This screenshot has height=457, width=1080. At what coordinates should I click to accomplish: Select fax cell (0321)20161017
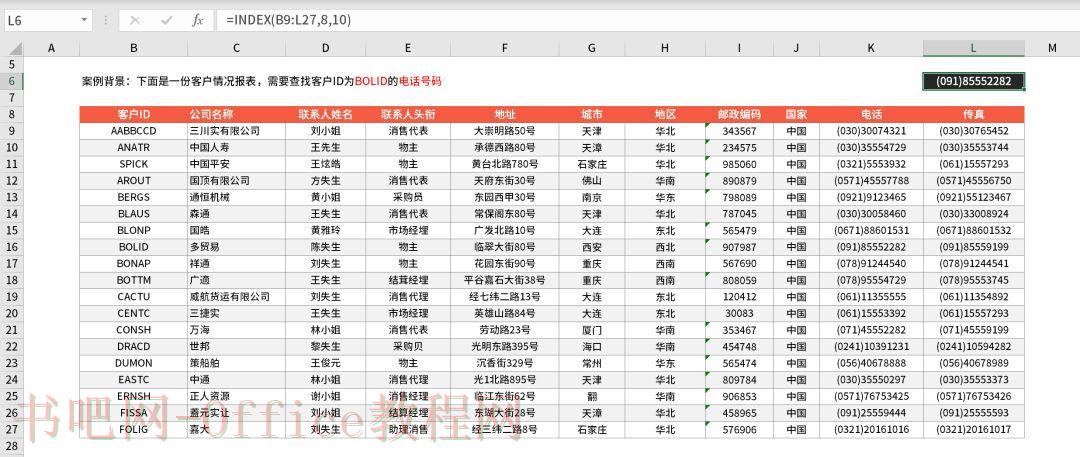pos(973,429)
